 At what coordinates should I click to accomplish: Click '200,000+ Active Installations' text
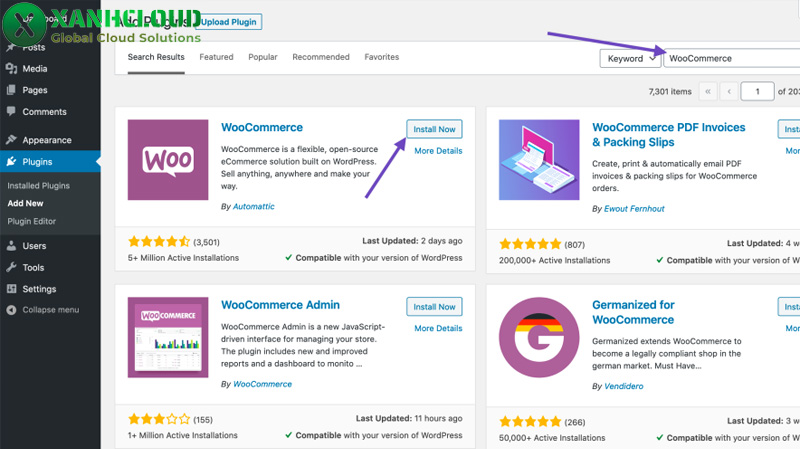tap(555, 260)
